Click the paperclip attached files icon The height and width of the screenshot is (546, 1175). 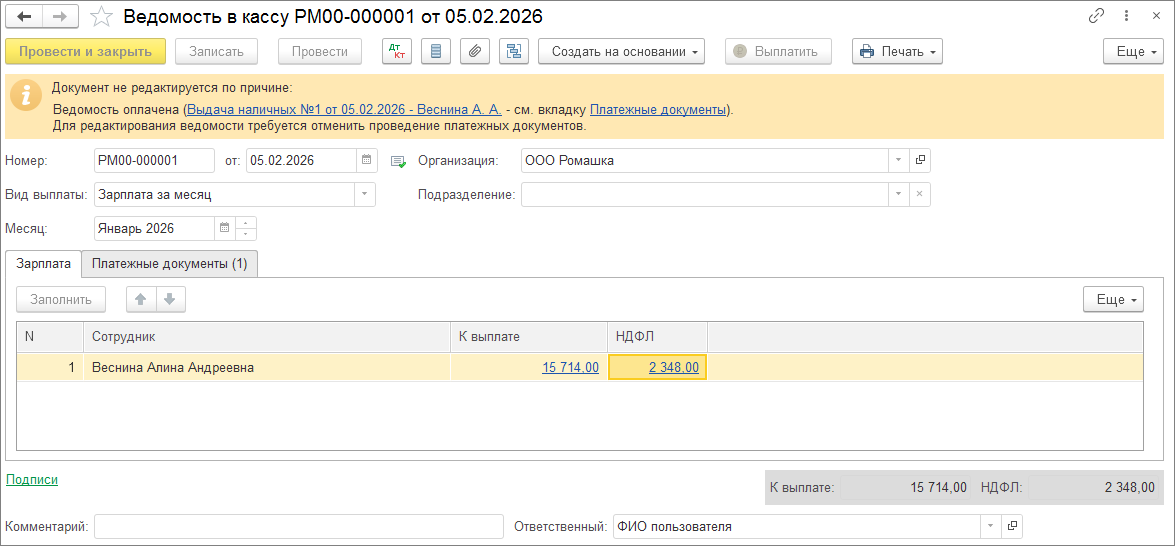pos(476,51)
